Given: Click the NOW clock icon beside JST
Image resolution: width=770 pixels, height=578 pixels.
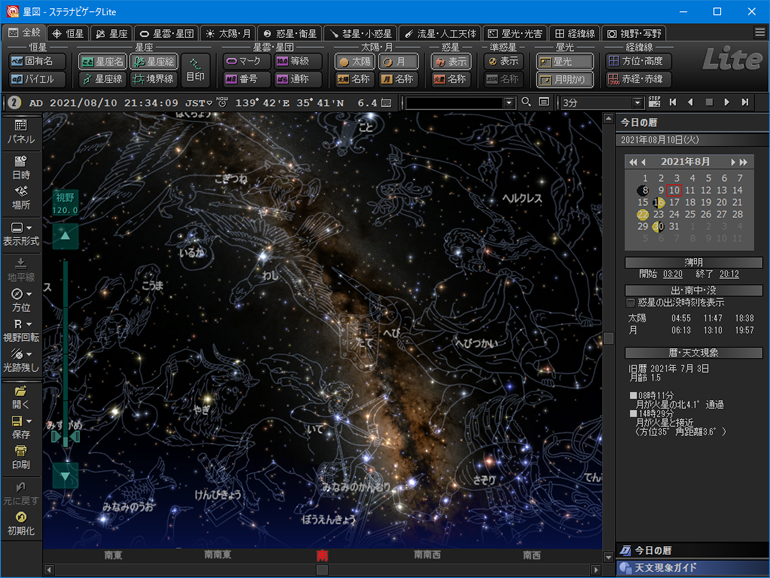Looking at the screenshot, I should pos(222,102).
